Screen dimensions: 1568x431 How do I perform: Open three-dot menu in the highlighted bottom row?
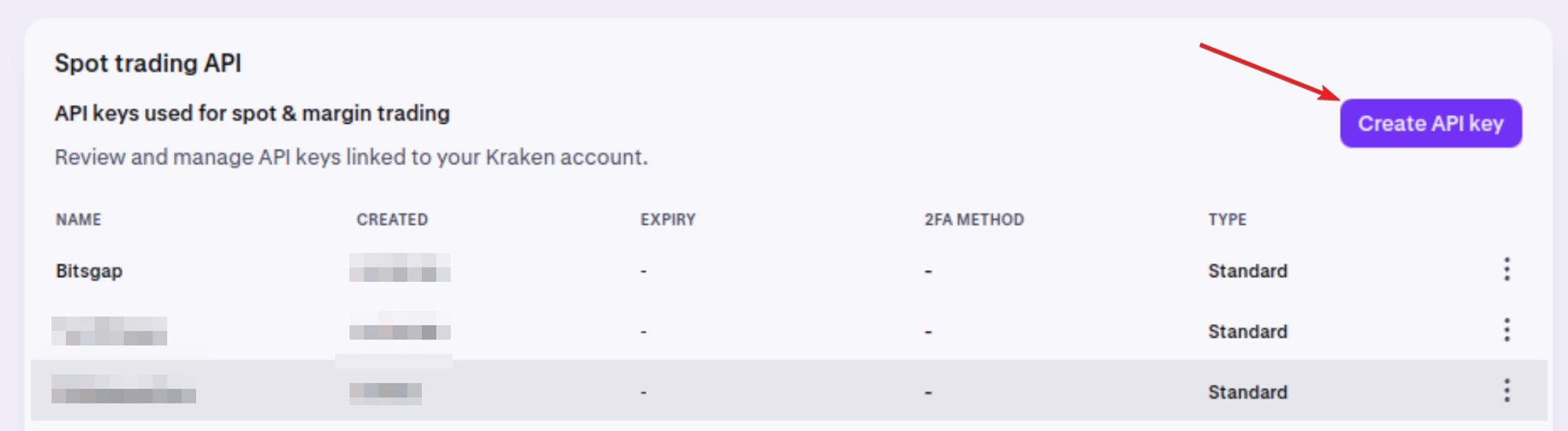[1506, 390]
